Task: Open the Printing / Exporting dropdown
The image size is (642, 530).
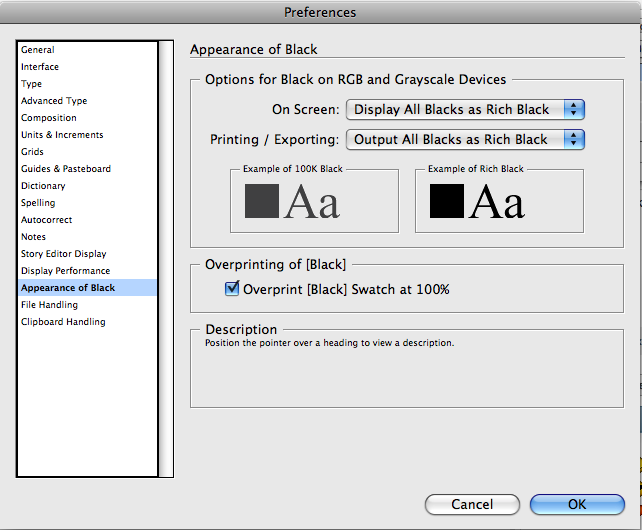Action: click(465, 139)
